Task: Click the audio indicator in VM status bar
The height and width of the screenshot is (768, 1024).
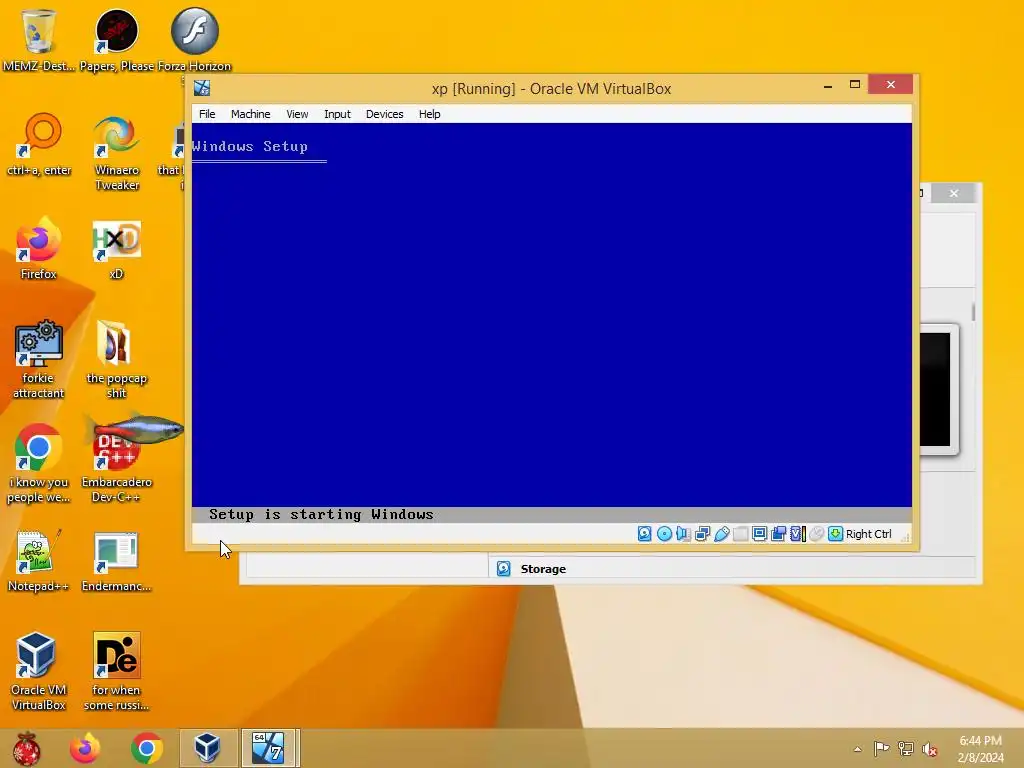Action: 683,534
